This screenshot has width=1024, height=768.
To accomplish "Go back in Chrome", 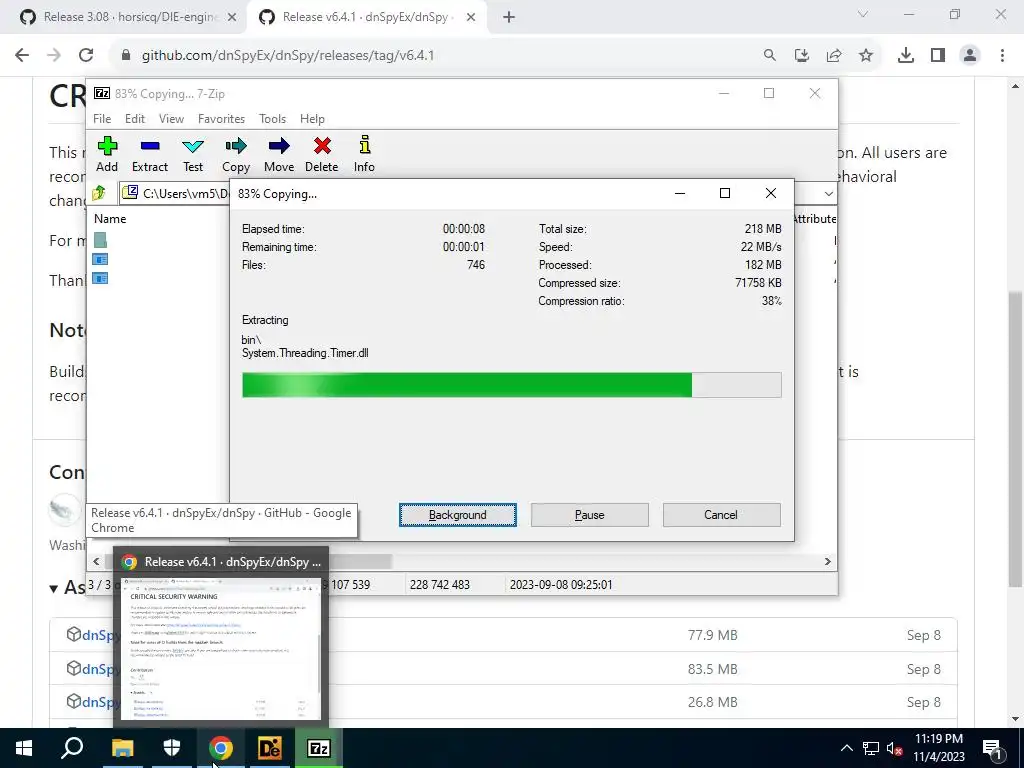I will [22, 56].
